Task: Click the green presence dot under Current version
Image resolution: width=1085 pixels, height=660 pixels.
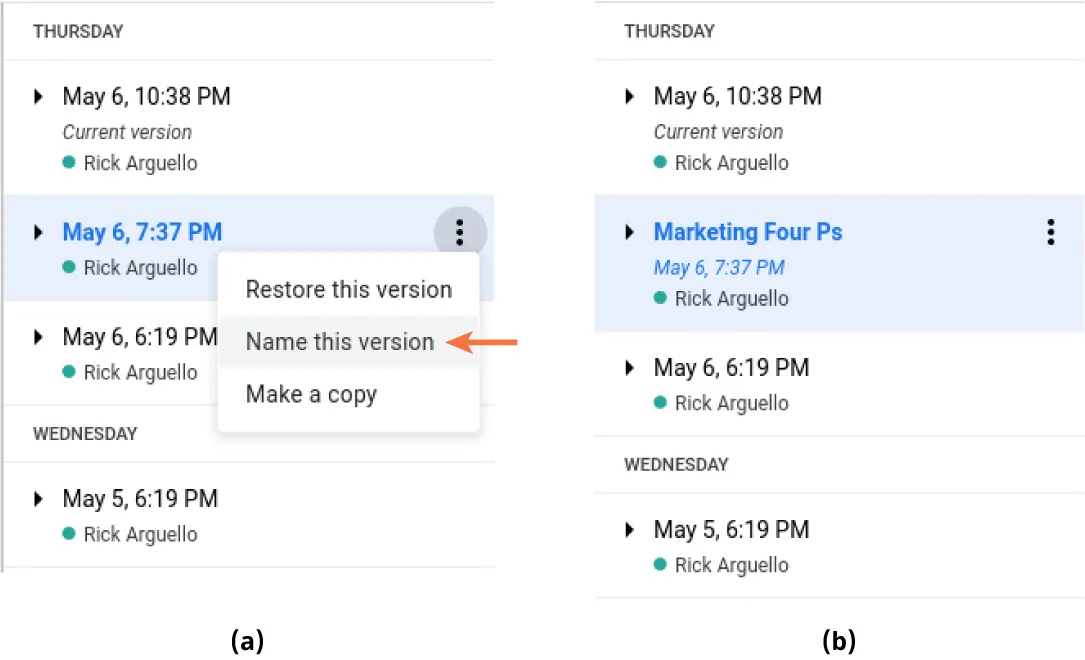Action: coord(69,162)
